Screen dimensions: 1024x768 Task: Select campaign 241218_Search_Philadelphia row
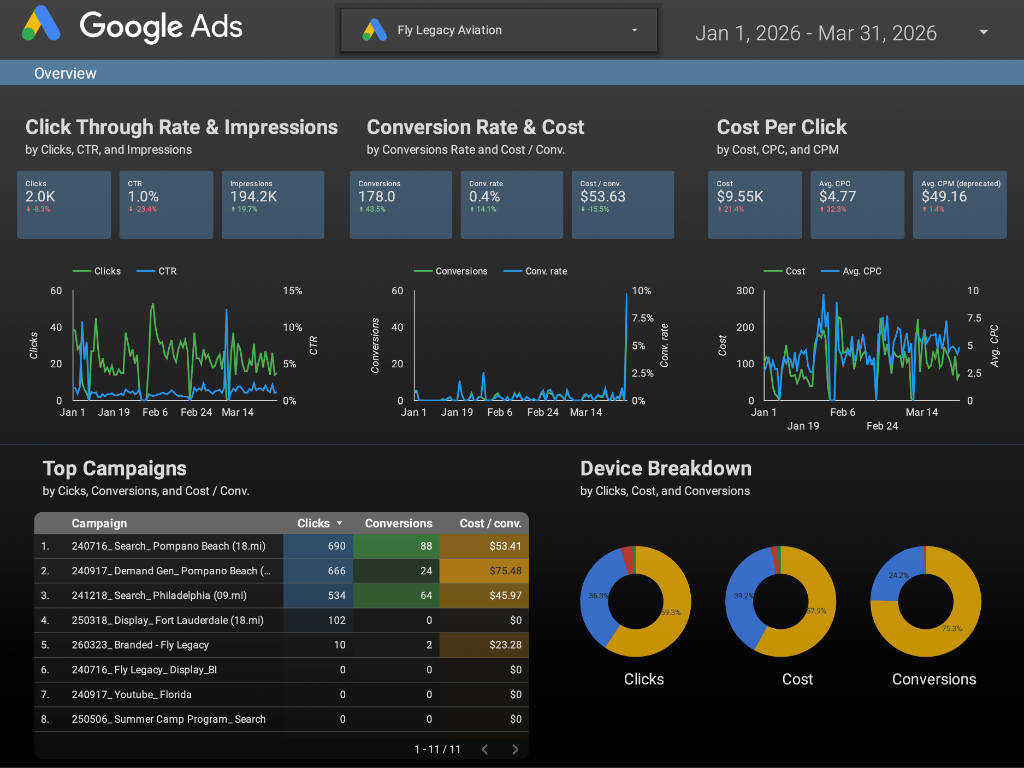pyautogui.click(x=281, y=596)
